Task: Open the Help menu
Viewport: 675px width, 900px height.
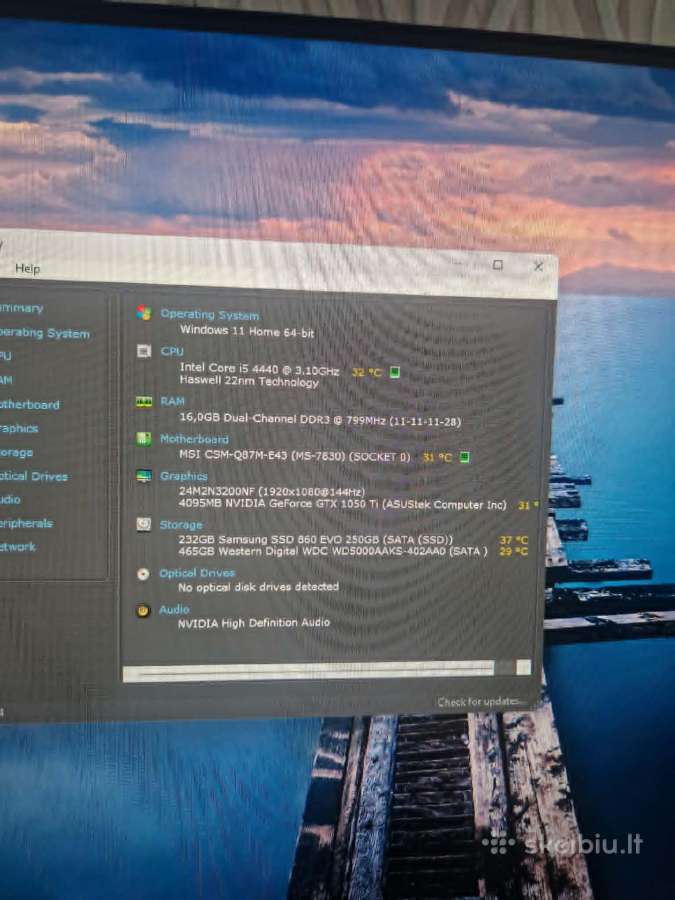Action: coord(27,268)
